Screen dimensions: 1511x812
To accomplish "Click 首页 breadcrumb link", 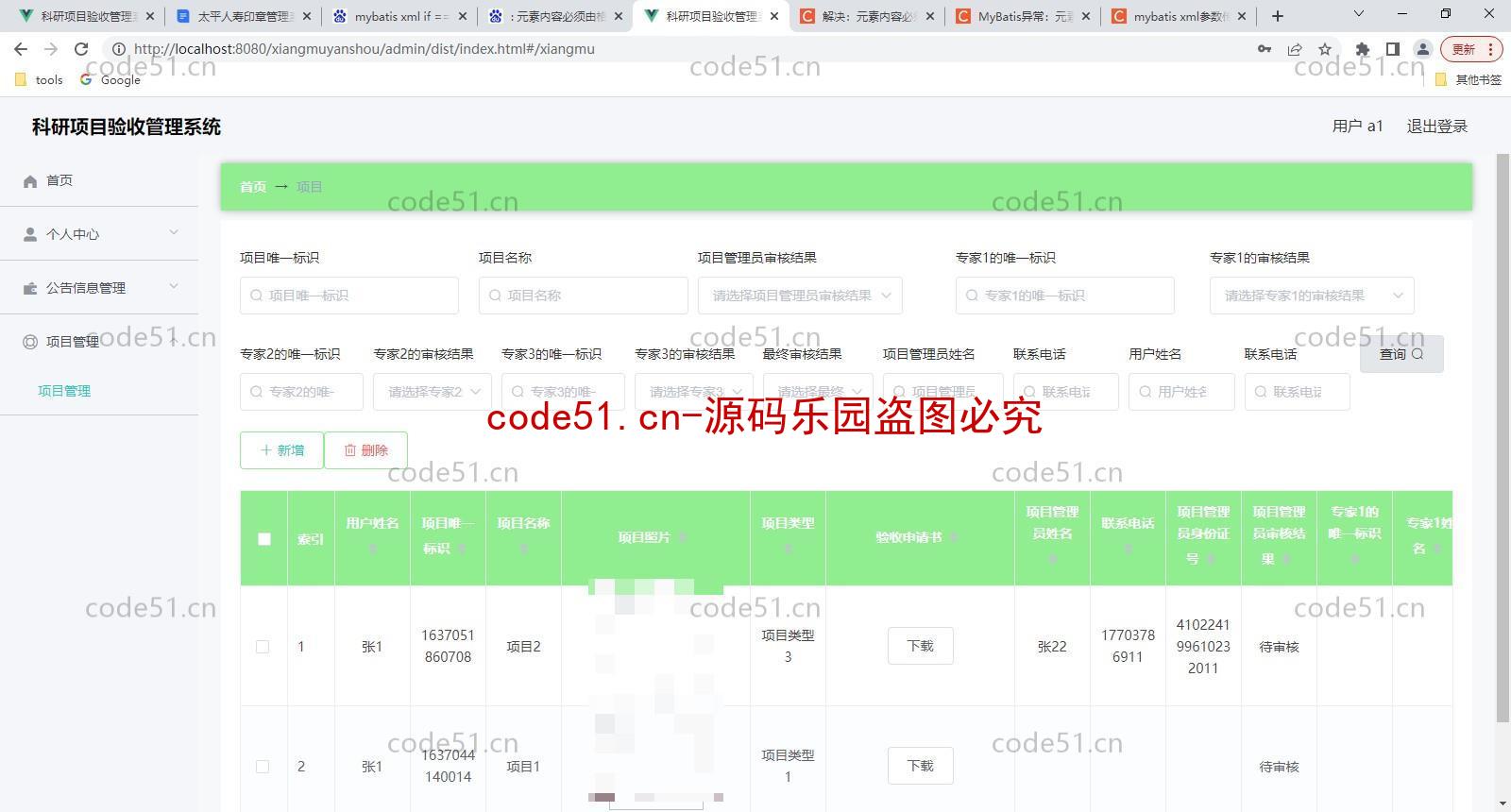I will click(253, 187).
